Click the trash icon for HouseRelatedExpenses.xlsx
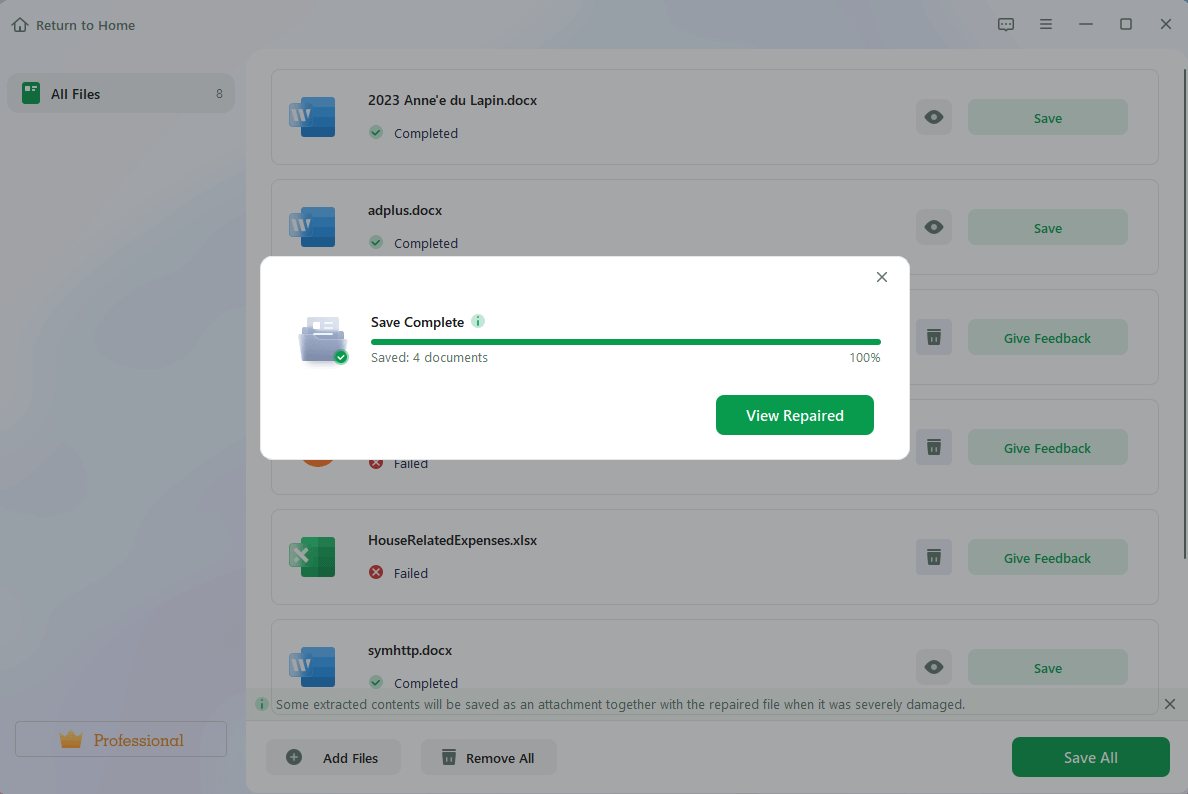The image size is (1188, 794). [933, 557]
